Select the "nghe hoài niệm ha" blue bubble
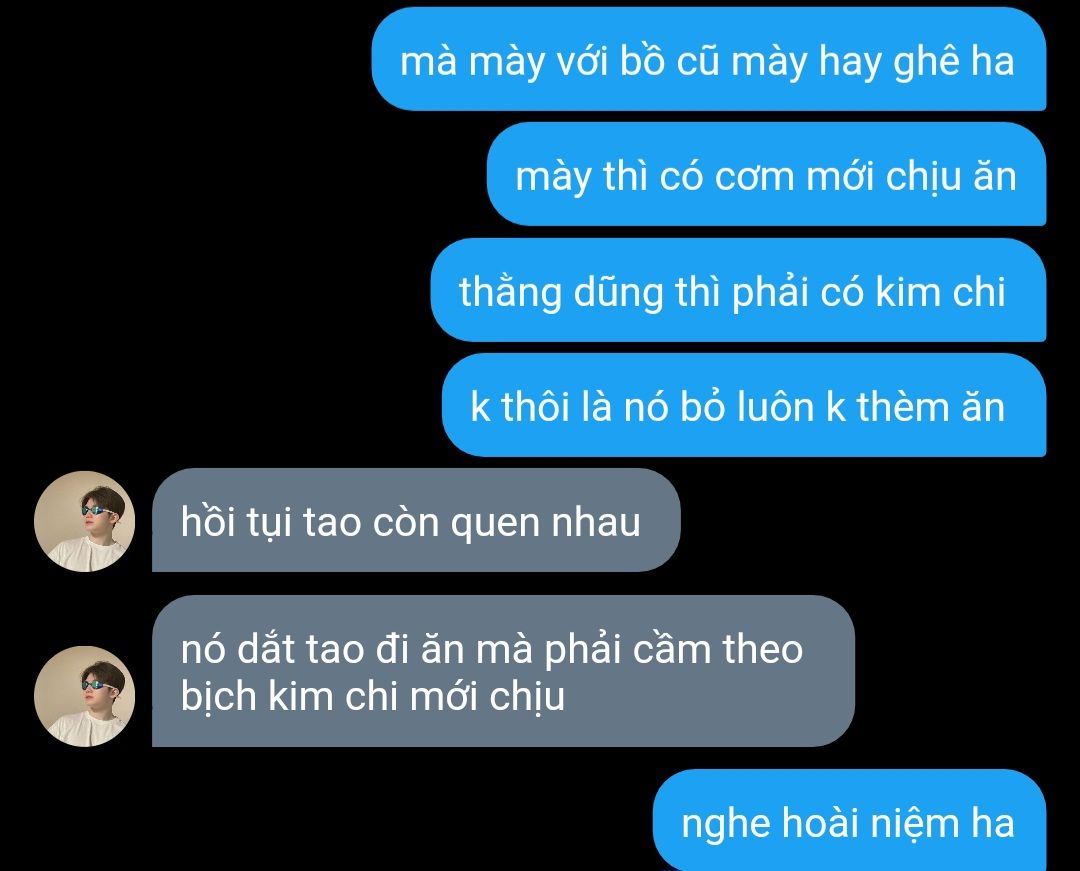 [x=849, y=820]
